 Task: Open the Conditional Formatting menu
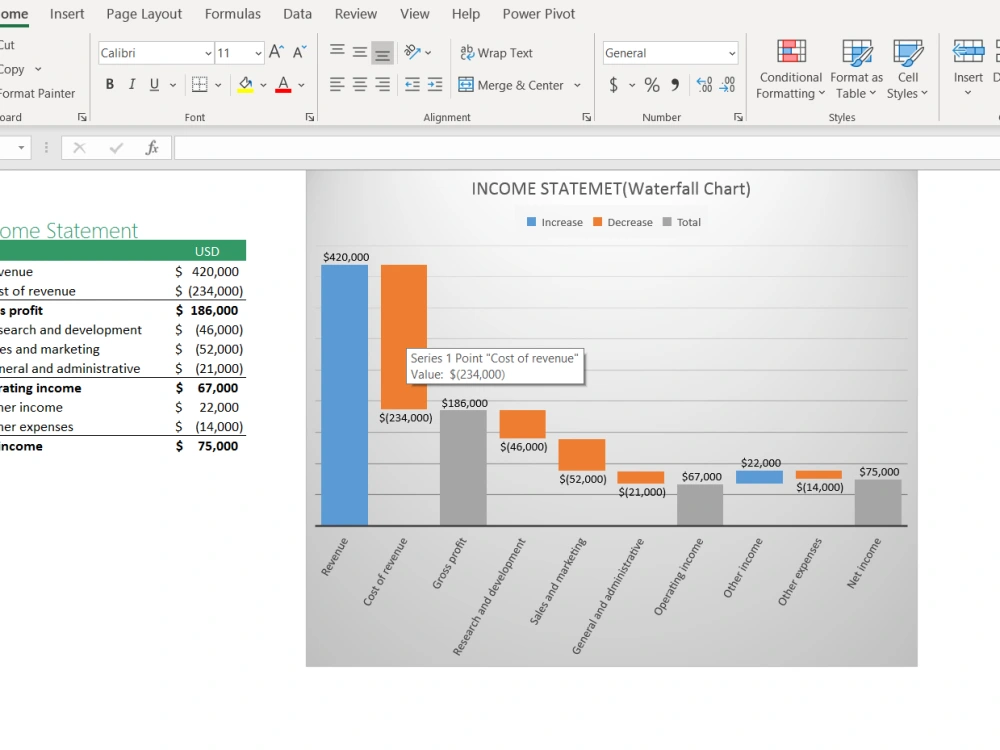791,69
